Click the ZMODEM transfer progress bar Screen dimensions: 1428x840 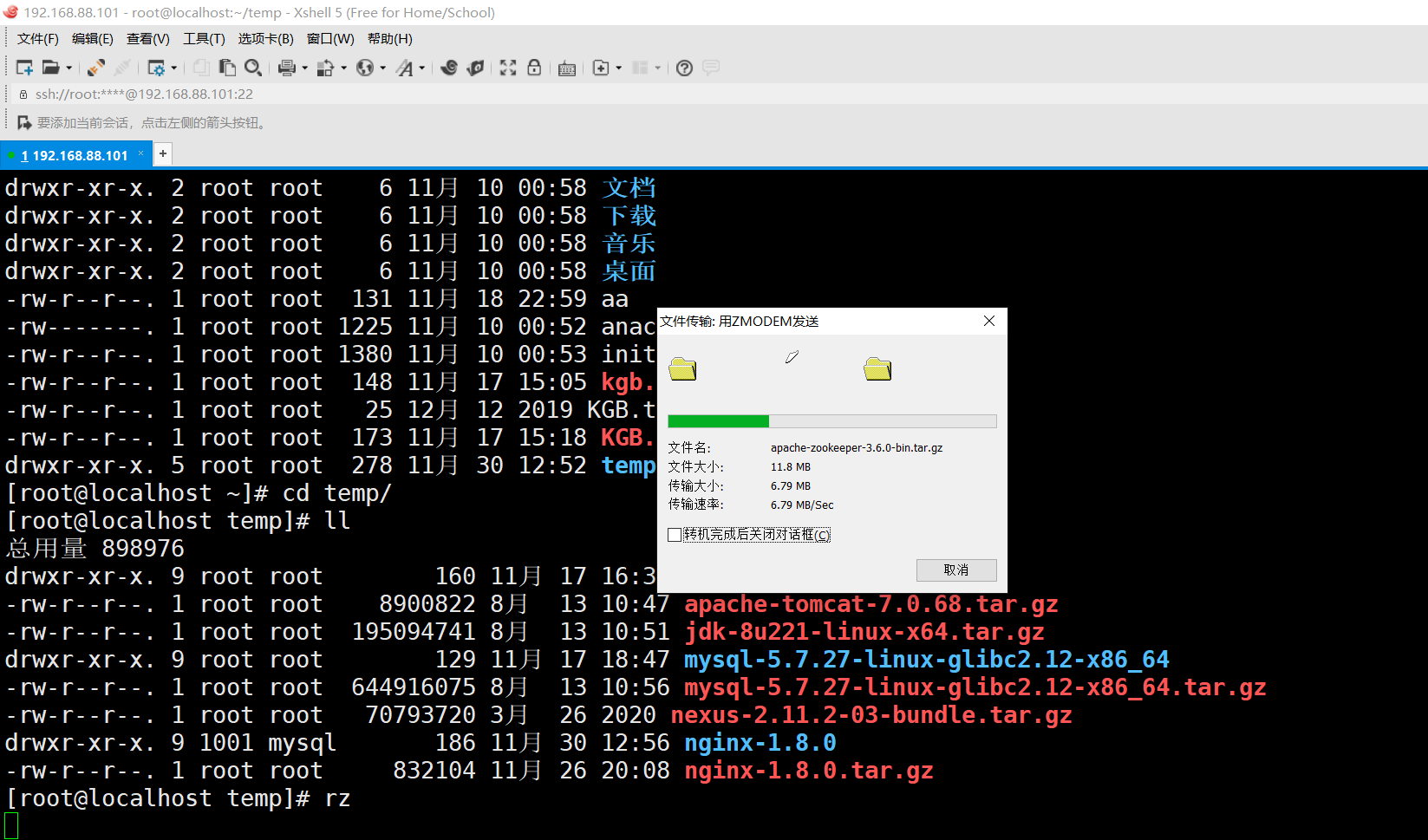(x=832, y=421)
